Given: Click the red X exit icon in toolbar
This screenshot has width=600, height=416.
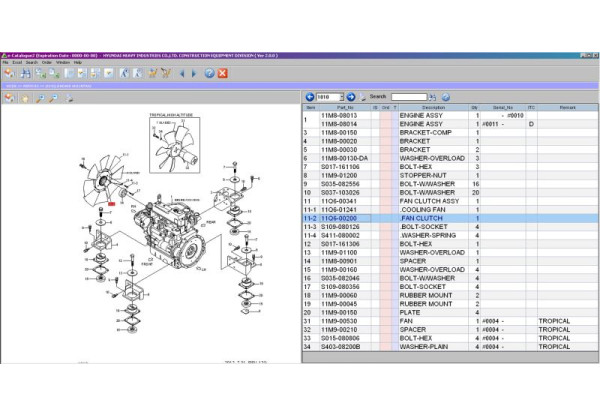Looking at the screenshot, I should coord(223,73).
